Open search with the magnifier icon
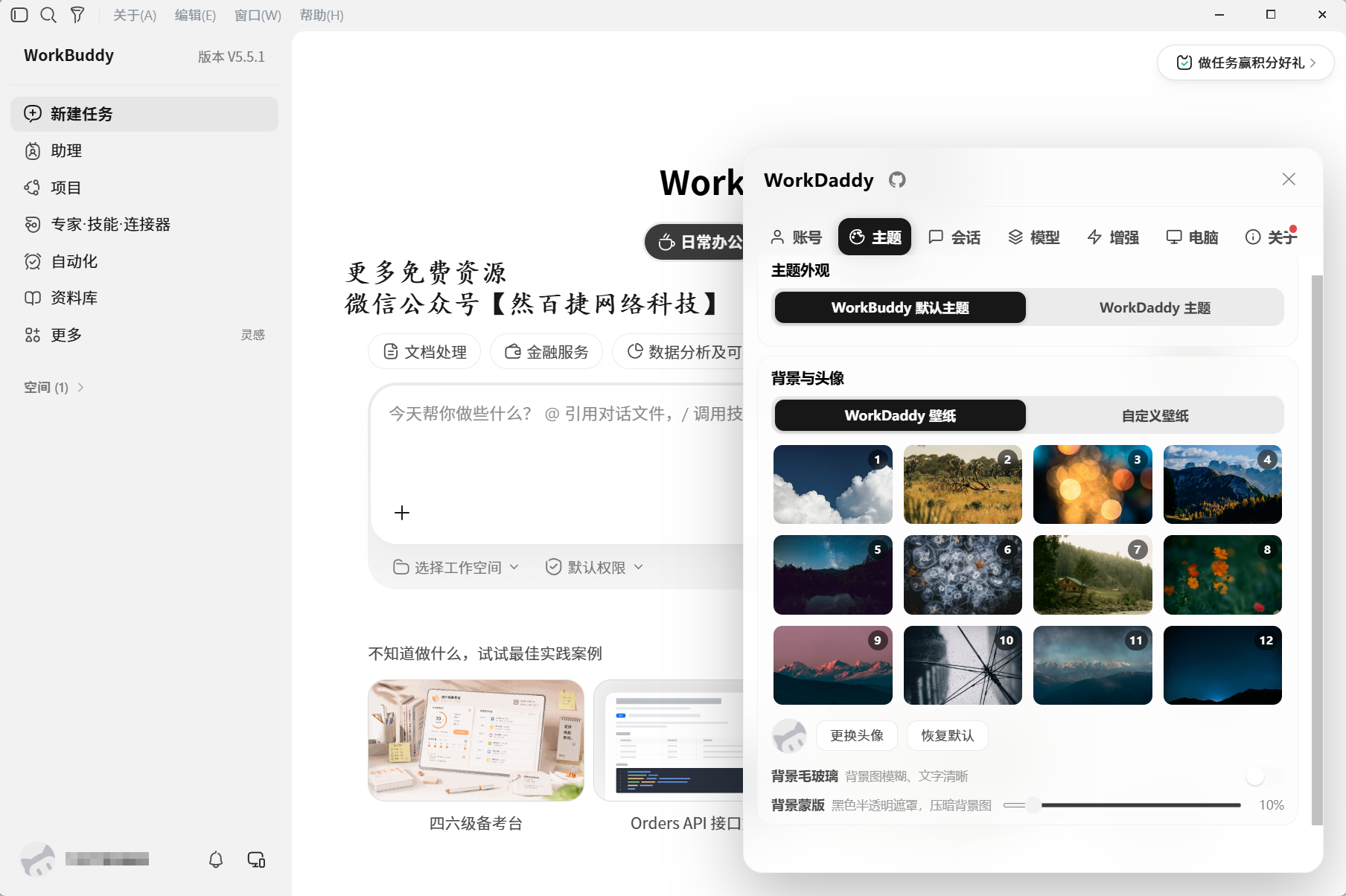 click(48, 15)
